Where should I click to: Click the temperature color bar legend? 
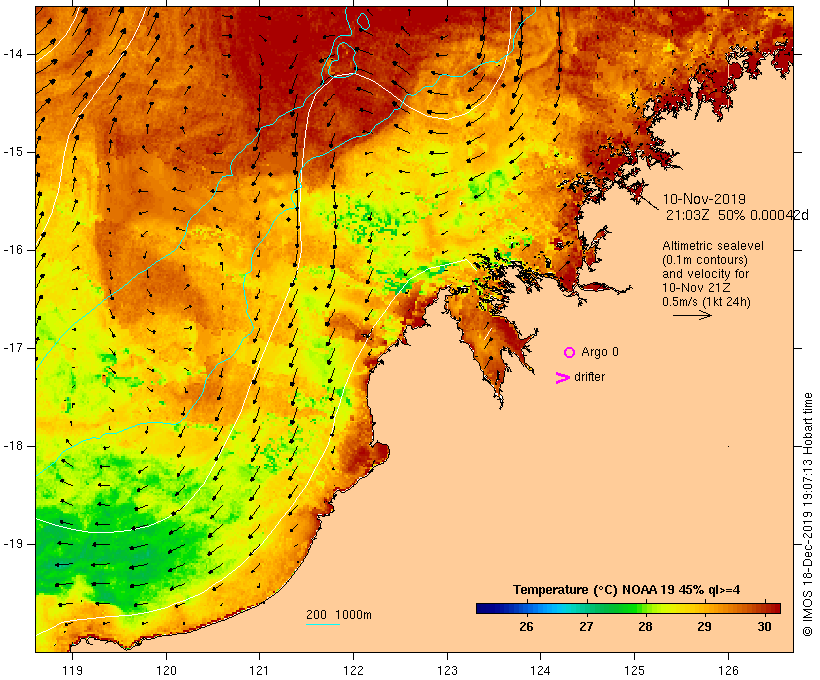[628, 608]
